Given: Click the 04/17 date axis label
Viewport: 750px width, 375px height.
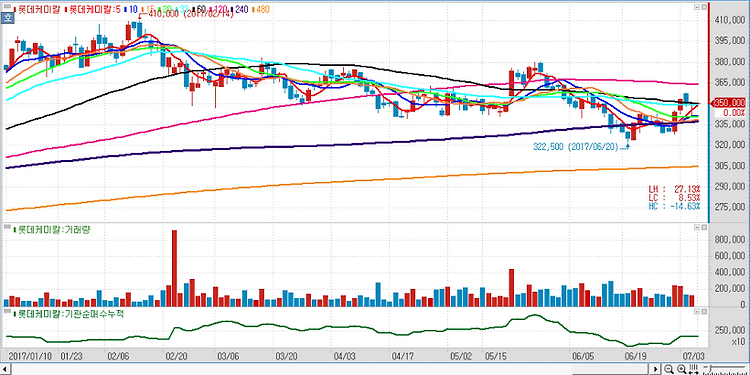Looking at the screenshot, I should [x=403, y=356].
